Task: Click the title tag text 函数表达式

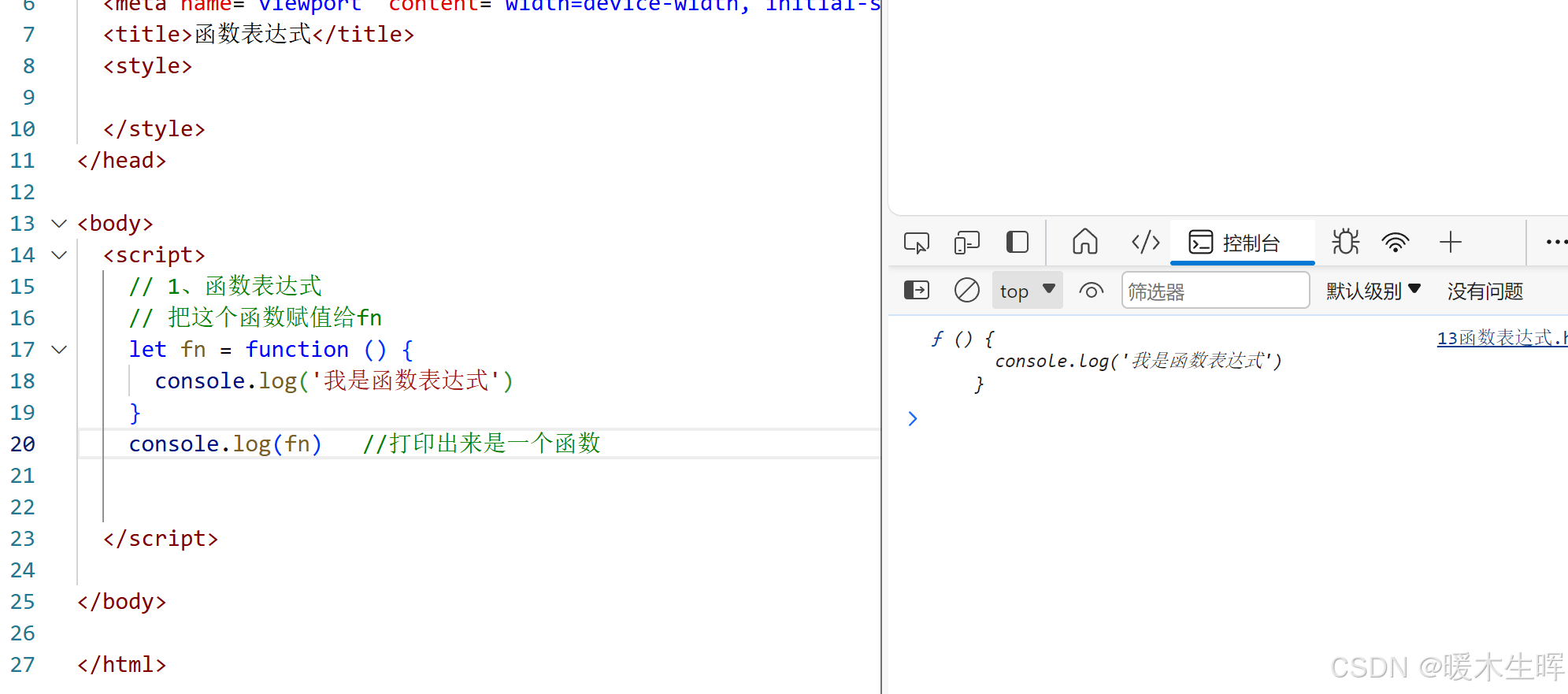Action: point(253,34)
